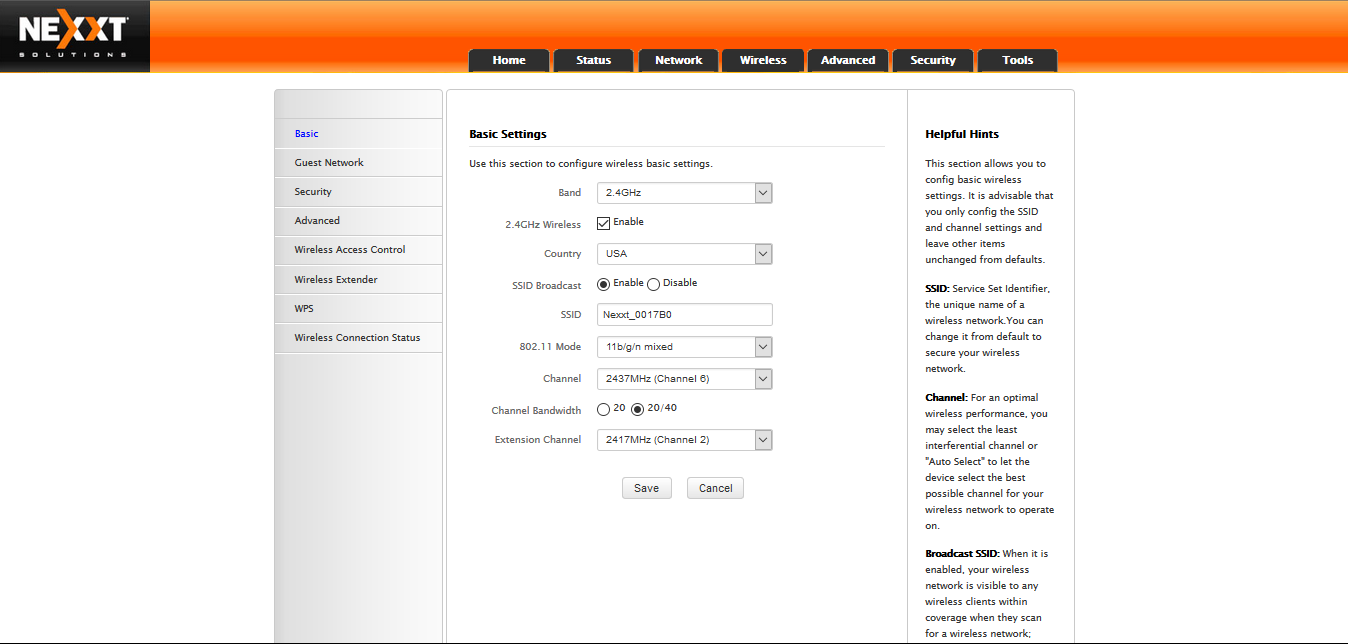Viewport: 1348px width, 644px height.
Task: Click the Cancel button
Action: click(716, 488)
